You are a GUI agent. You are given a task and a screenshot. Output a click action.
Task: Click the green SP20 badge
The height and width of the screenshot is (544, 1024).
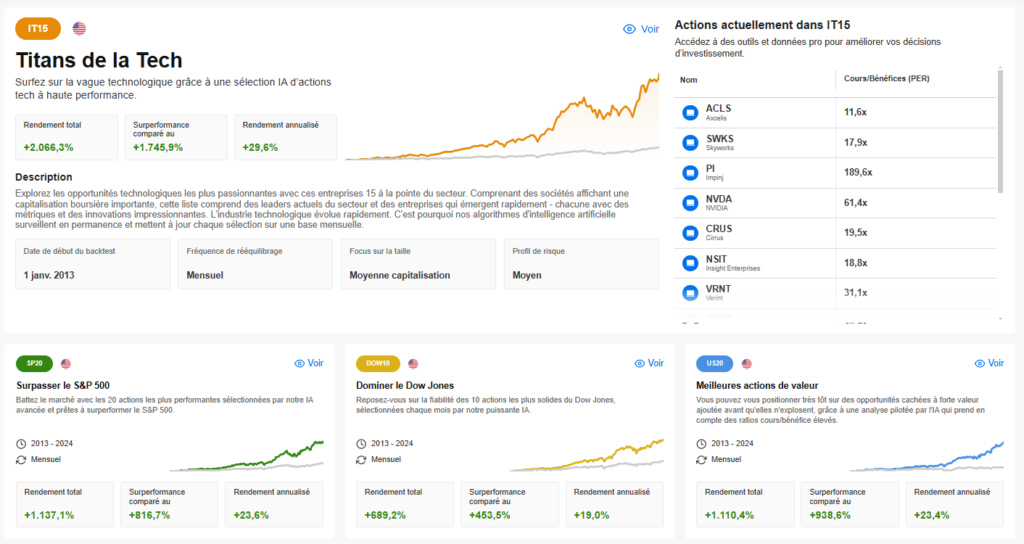(x=34, y=364)
